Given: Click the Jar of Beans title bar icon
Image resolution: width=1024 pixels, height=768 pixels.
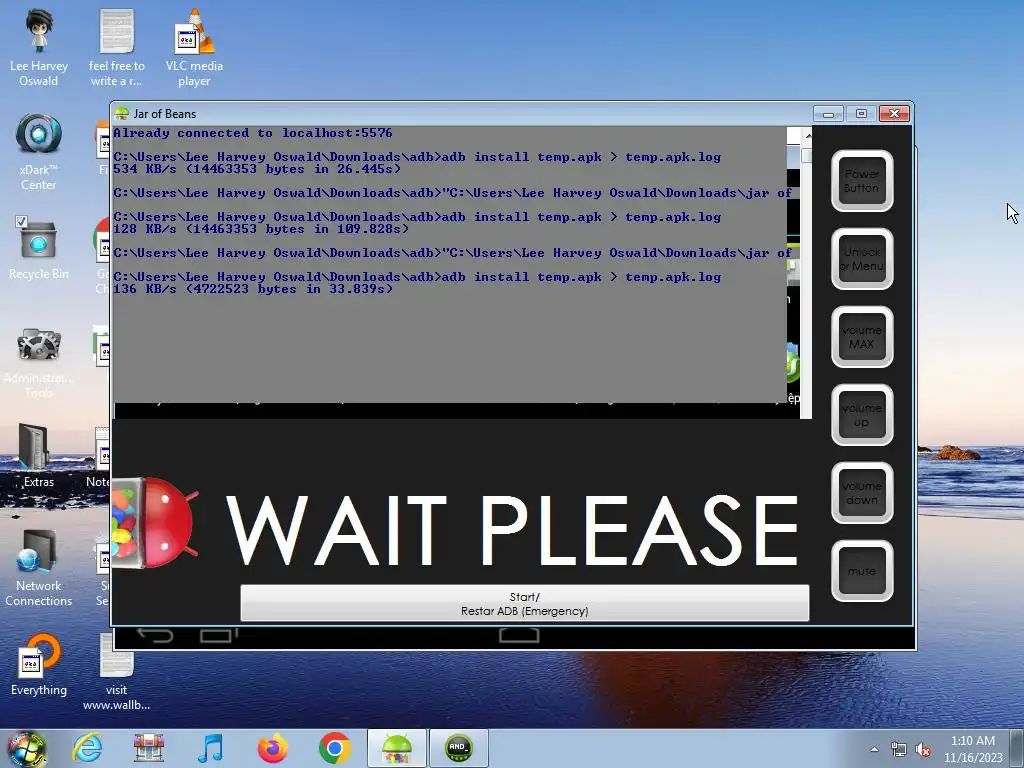Looking at the screenshot, I should click(121, 114).
